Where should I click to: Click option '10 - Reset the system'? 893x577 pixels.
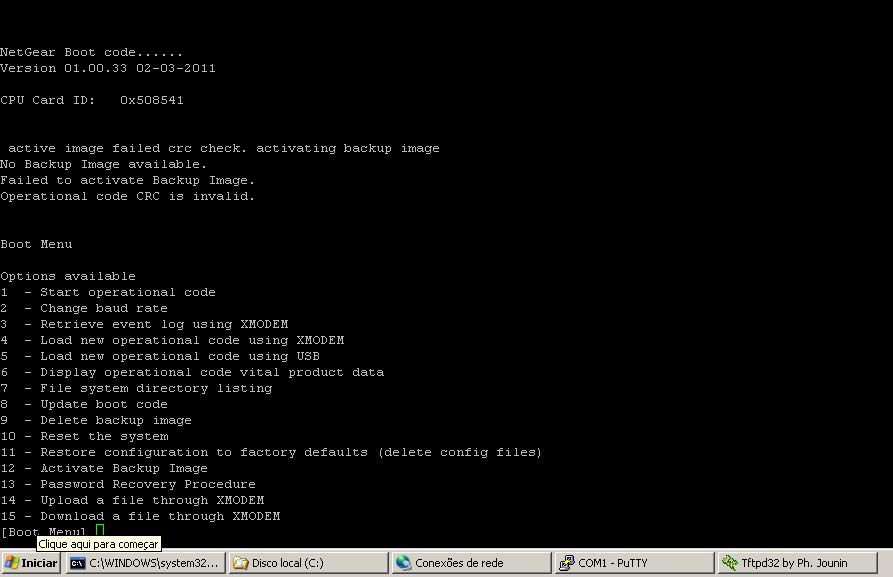coord(84,436)
